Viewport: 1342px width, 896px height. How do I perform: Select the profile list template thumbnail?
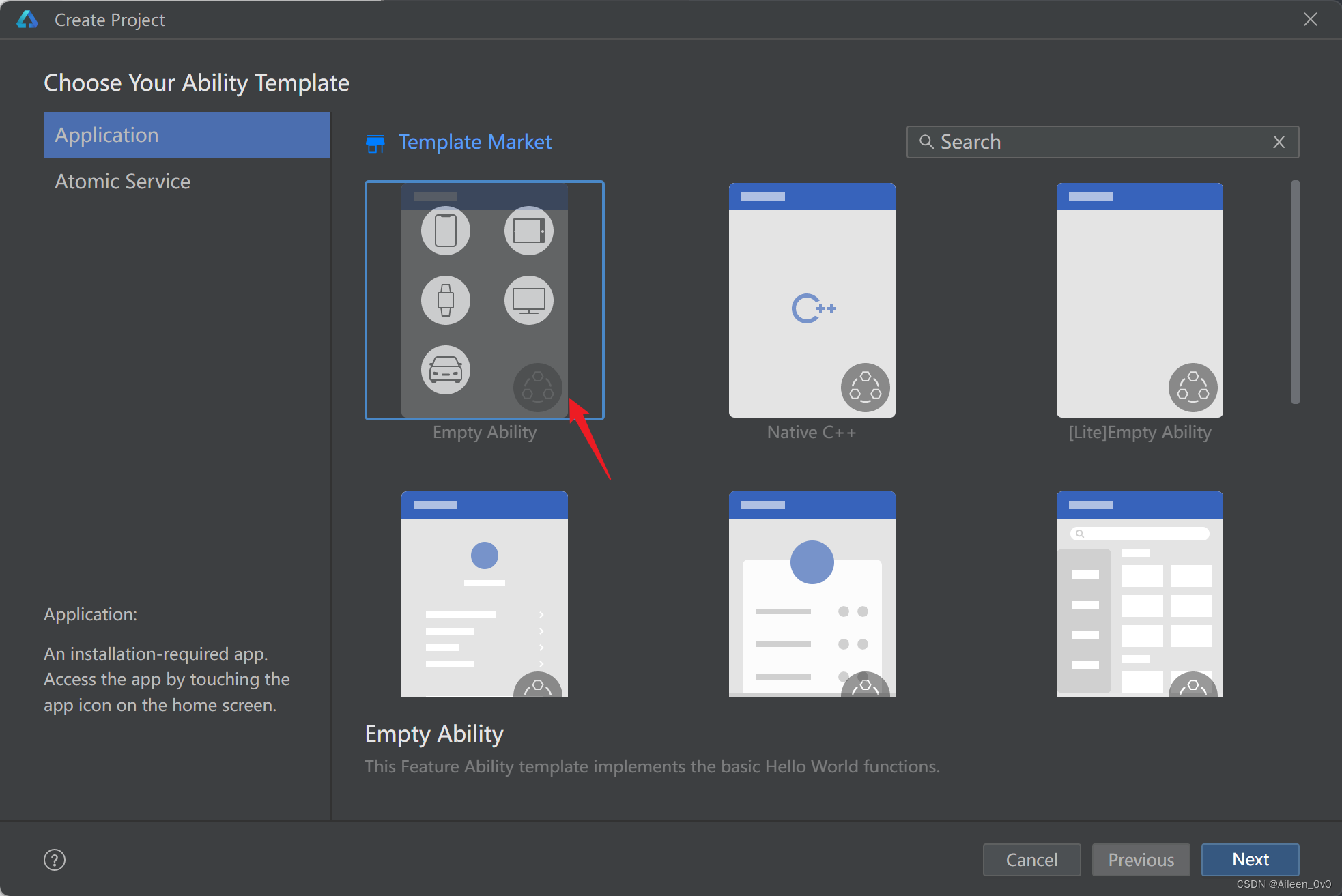click(484, 594)
